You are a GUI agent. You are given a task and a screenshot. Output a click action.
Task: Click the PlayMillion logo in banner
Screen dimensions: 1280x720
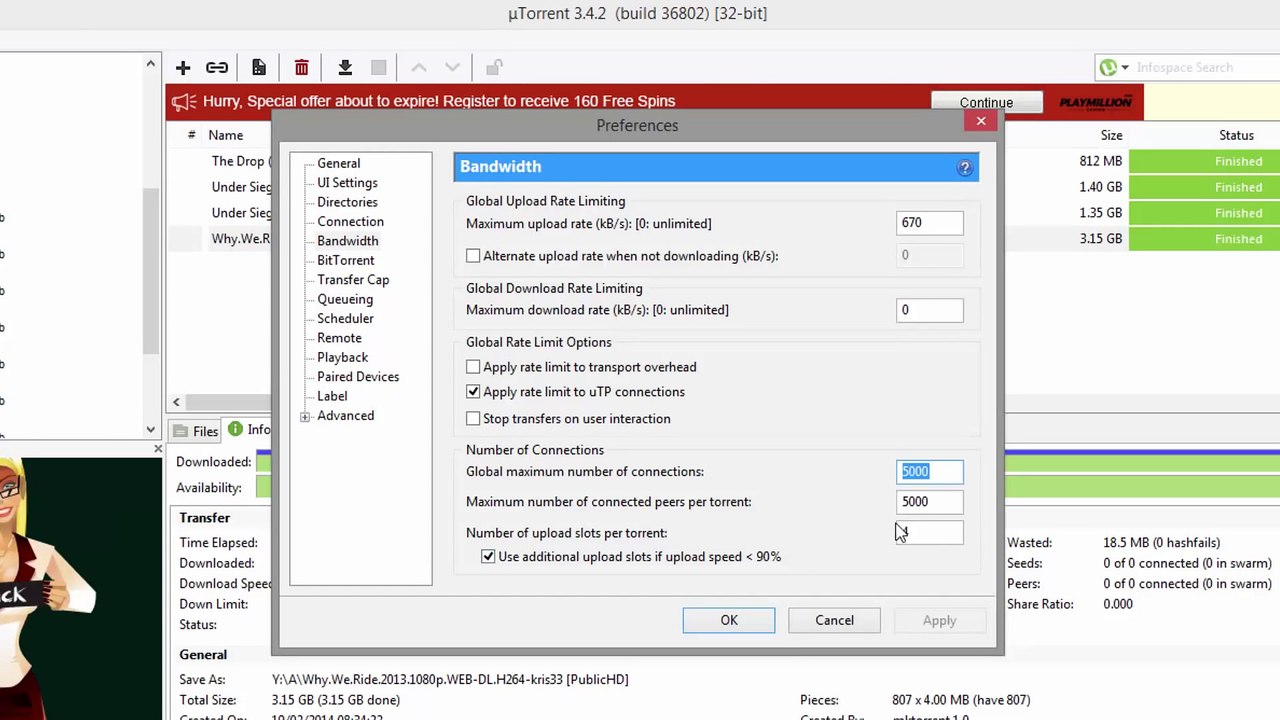[x=1096, y=102]
